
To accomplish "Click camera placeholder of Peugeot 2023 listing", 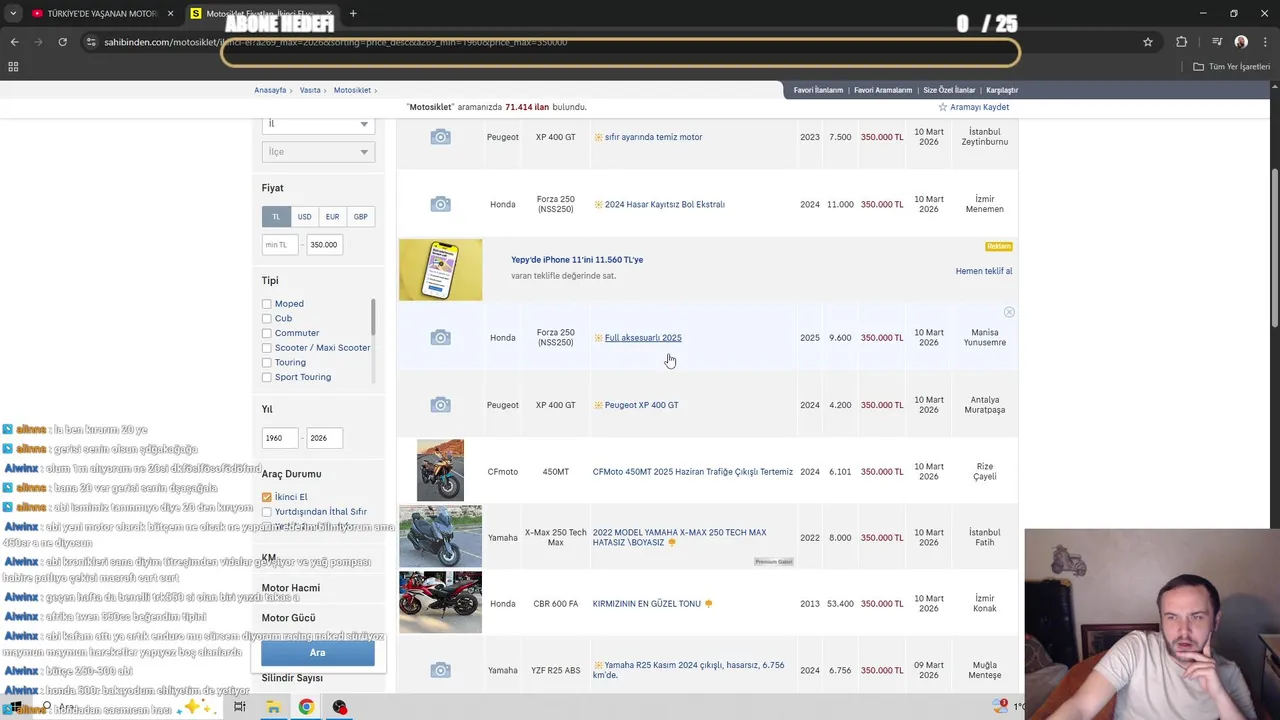I will [x=440, y=137].
